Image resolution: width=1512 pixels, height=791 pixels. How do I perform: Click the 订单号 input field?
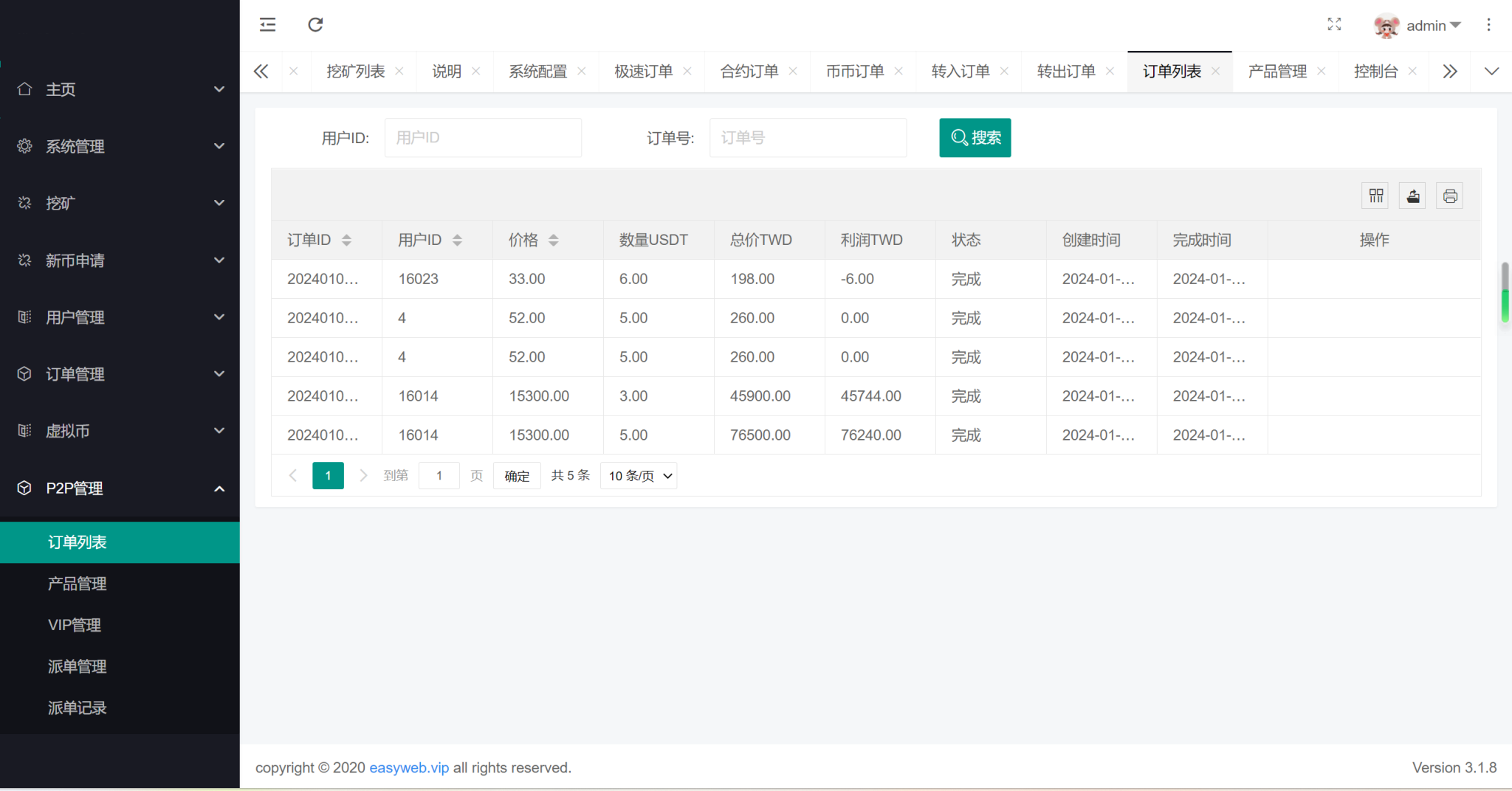tap(808, 138)
